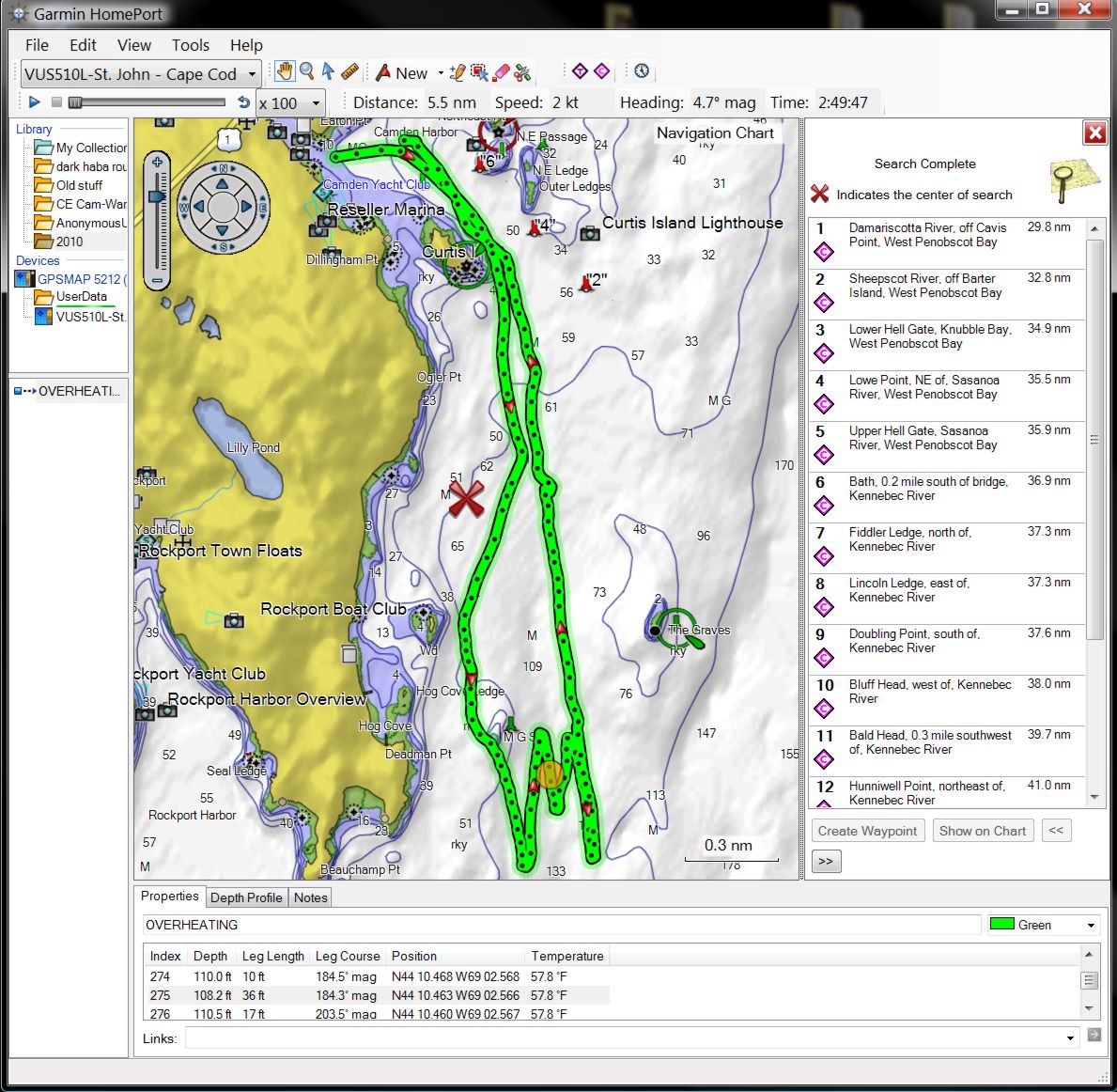Select the Measure ruler tool
This screenshot has width=1117, height=1092.
349,71
